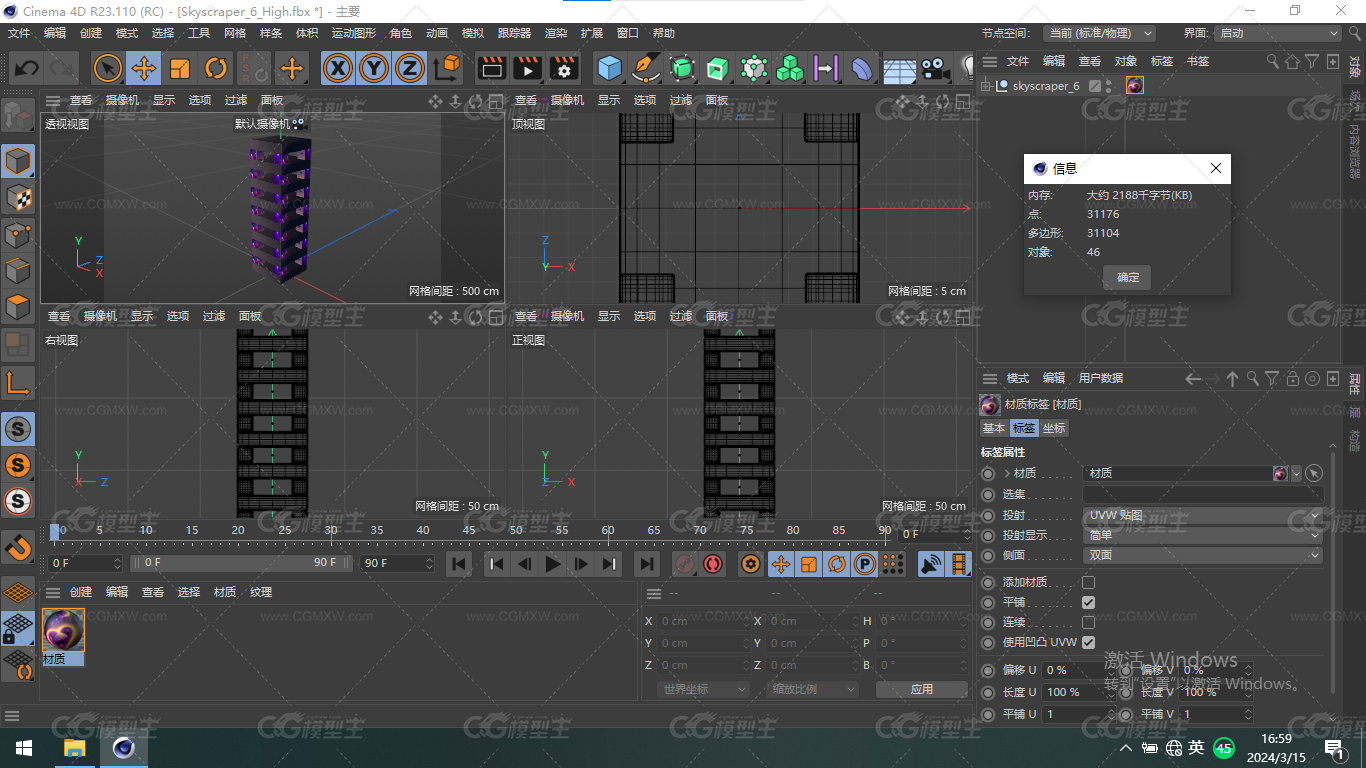Toggle the timeline sound speaker icon
This screenshot has width=1366, height=768.
(930, 564)
